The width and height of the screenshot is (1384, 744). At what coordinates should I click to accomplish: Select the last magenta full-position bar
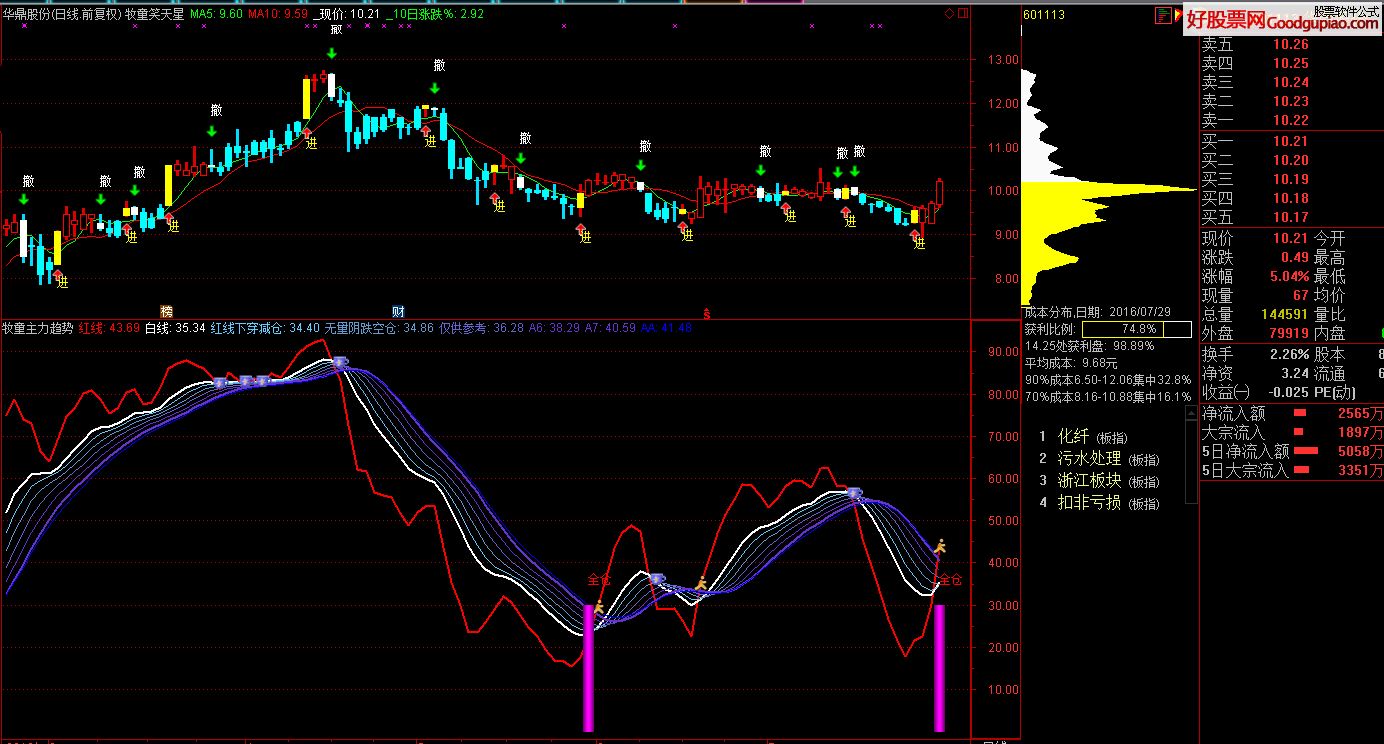(939, 668)
